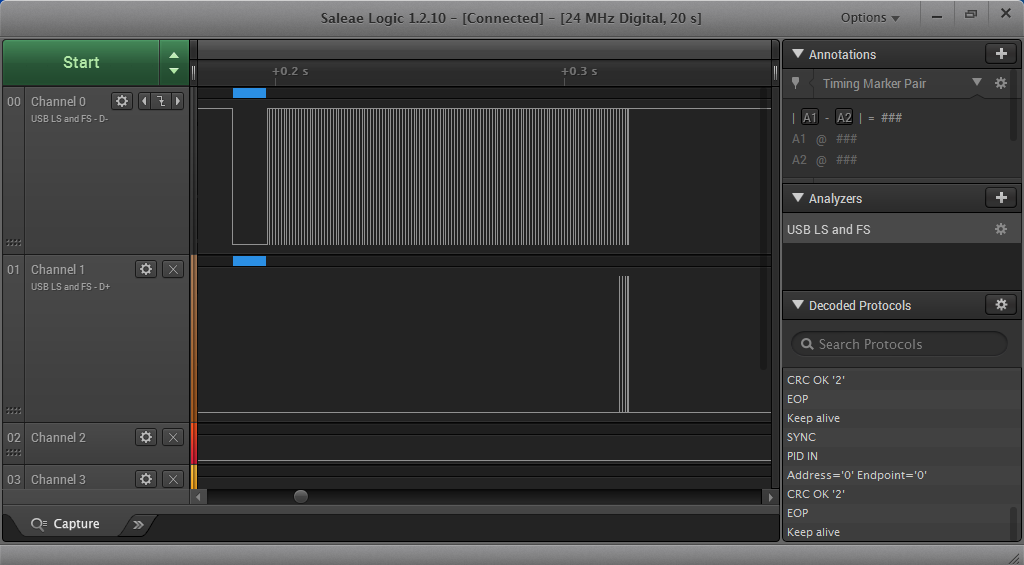Jump to previous edge on Channel 0
The height and width of the screenshot is (565, 1024).
(144, 101)
